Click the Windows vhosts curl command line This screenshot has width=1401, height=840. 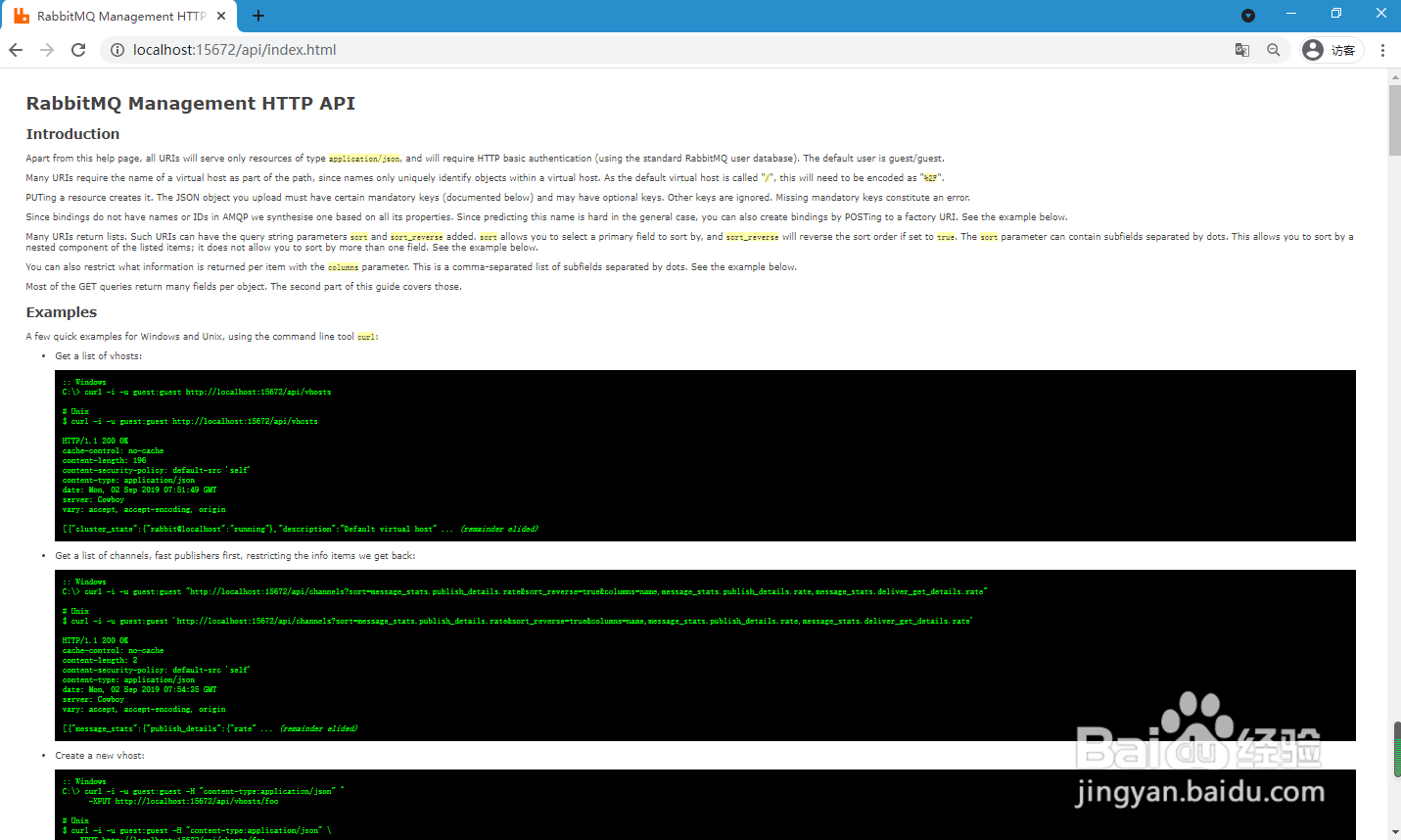[x=197, y=392]
